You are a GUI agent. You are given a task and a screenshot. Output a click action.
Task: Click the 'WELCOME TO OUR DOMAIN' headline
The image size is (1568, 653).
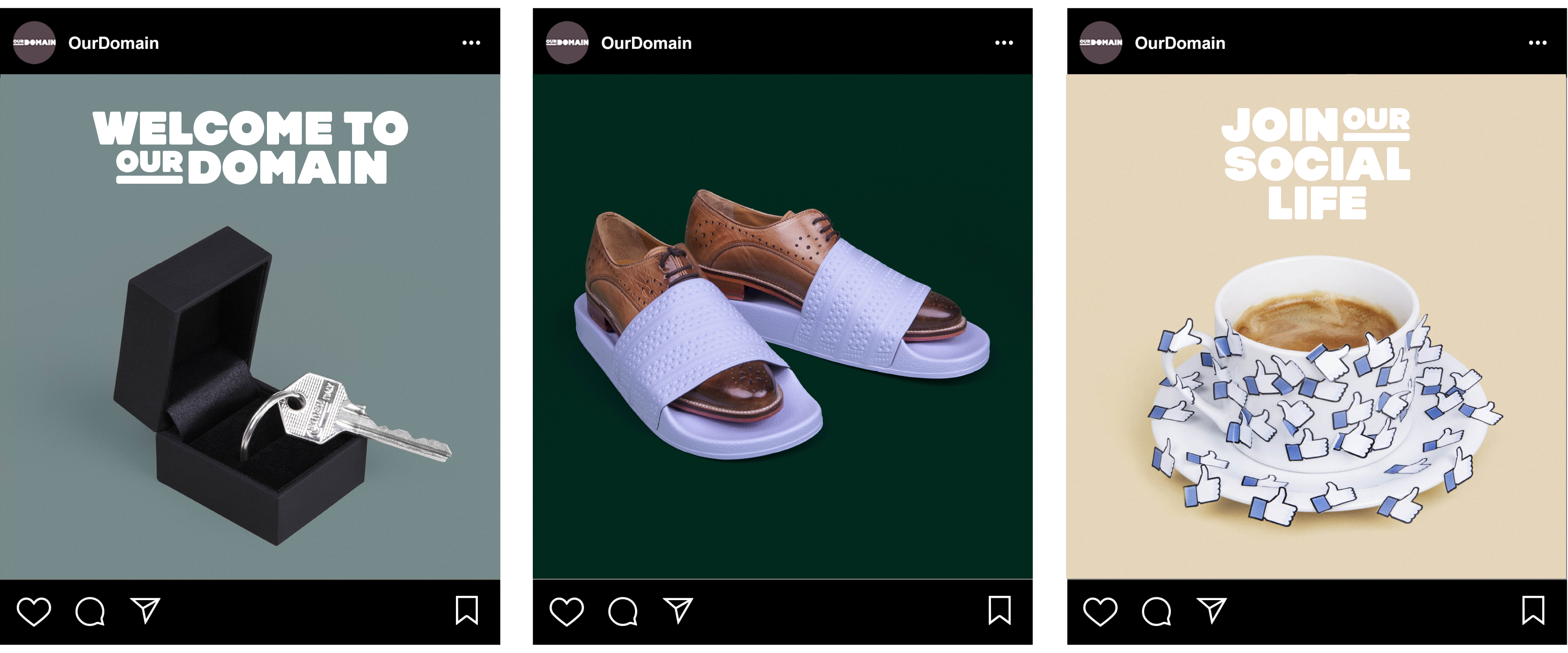pos(250,147)
